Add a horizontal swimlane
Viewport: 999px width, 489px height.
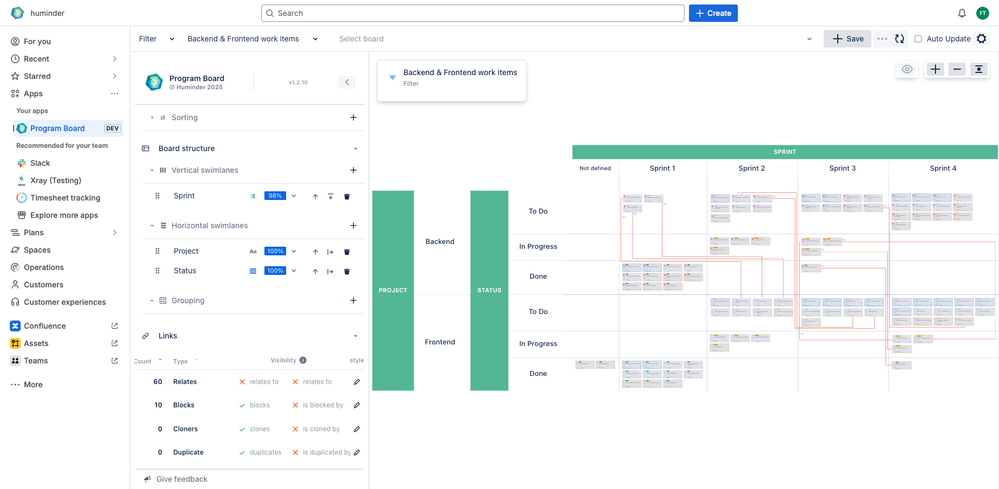pyautogui.click(x=354, y=225)
